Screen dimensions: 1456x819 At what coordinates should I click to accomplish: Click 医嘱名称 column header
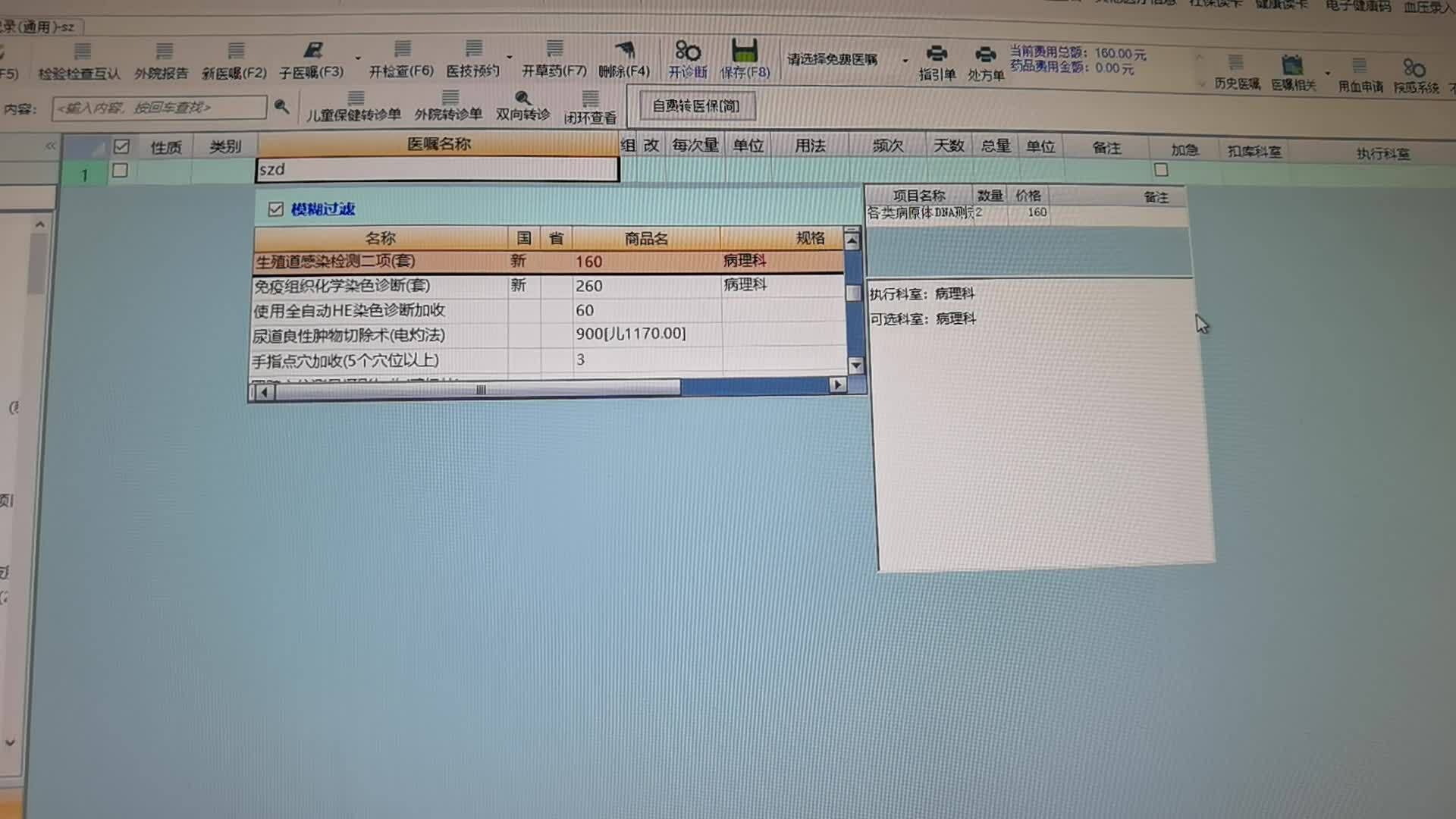pos(438,144)
